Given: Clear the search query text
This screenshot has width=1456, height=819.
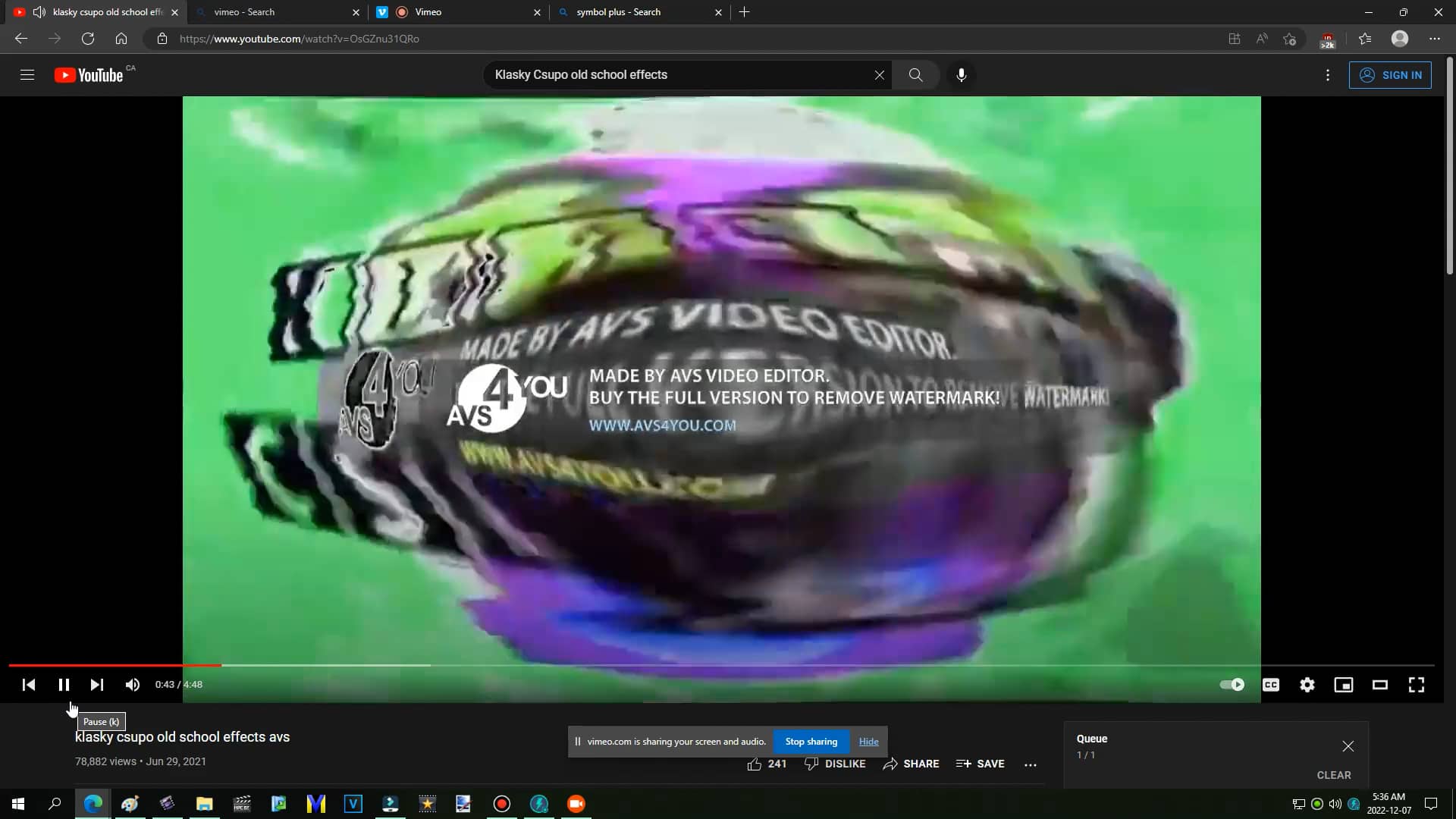Looking at the screenshot, I should [x=880, y=74].
